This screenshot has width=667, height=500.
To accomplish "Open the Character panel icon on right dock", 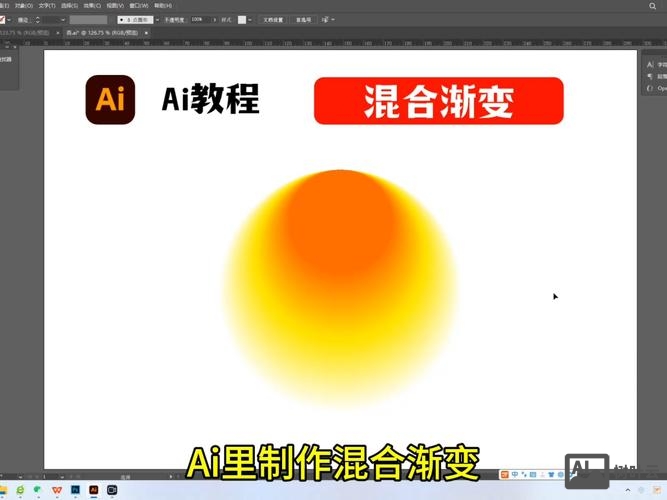I will [650, 65].
